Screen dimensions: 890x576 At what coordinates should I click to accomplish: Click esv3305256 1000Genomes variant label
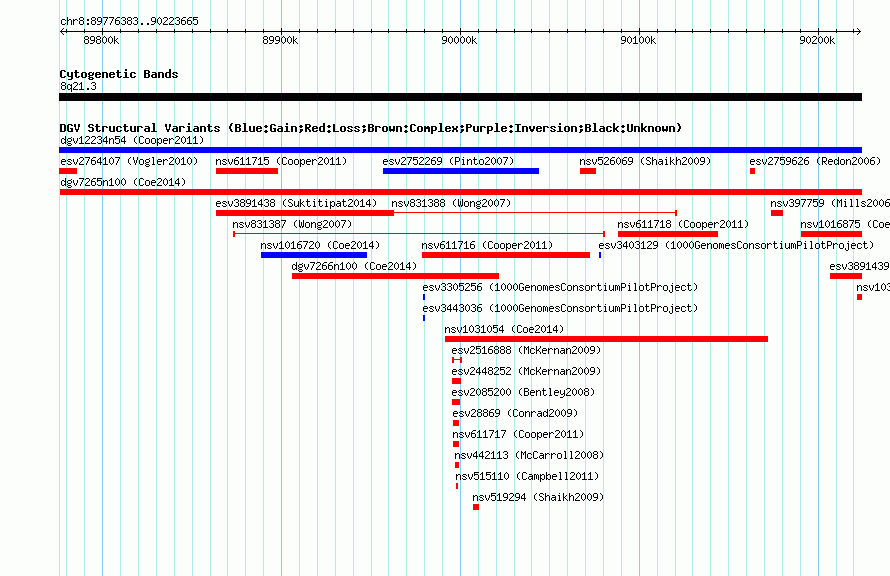click(560, 287)
